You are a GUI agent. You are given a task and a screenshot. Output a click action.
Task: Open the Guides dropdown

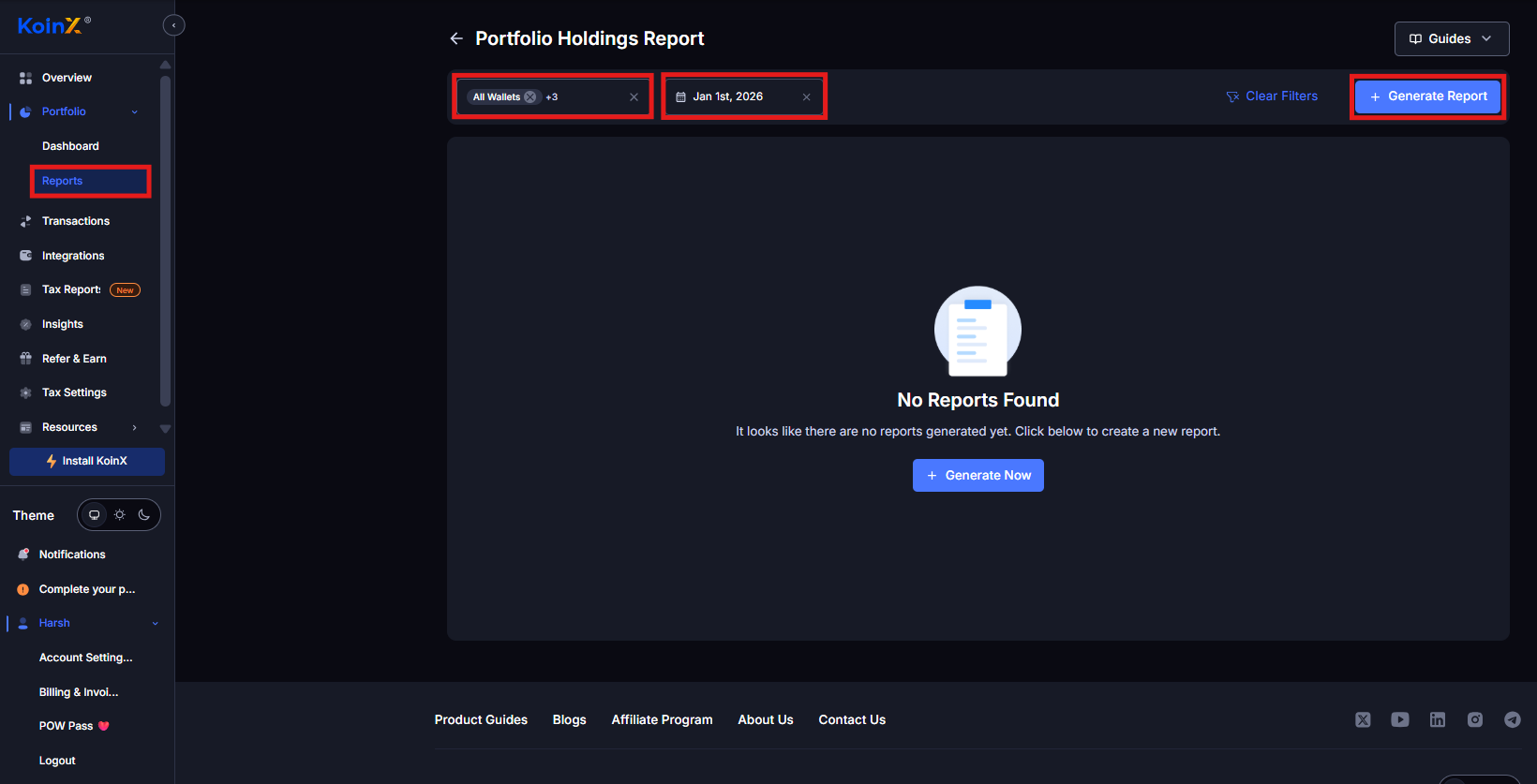pos(1452,38)
